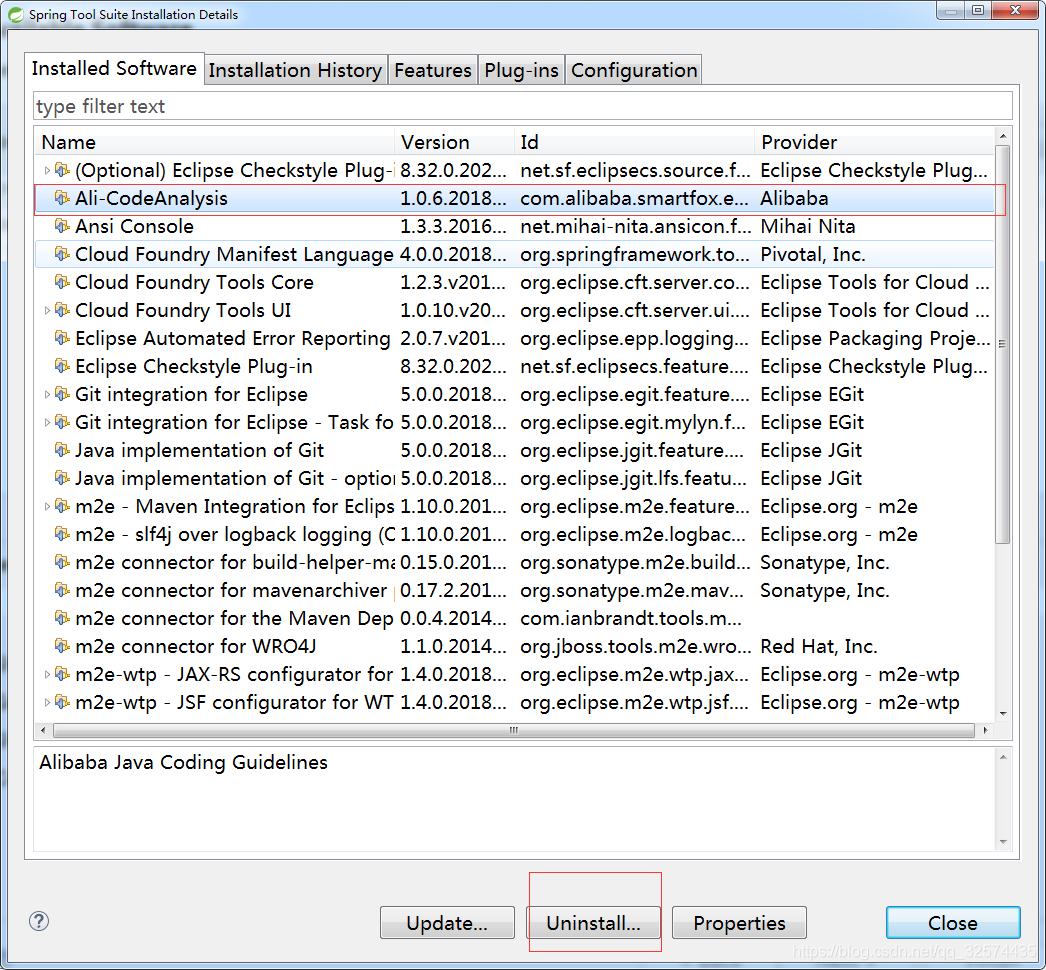Screen dimensions: 1046x970
Task: Sort the list by Name column
Action: (214, 142)
